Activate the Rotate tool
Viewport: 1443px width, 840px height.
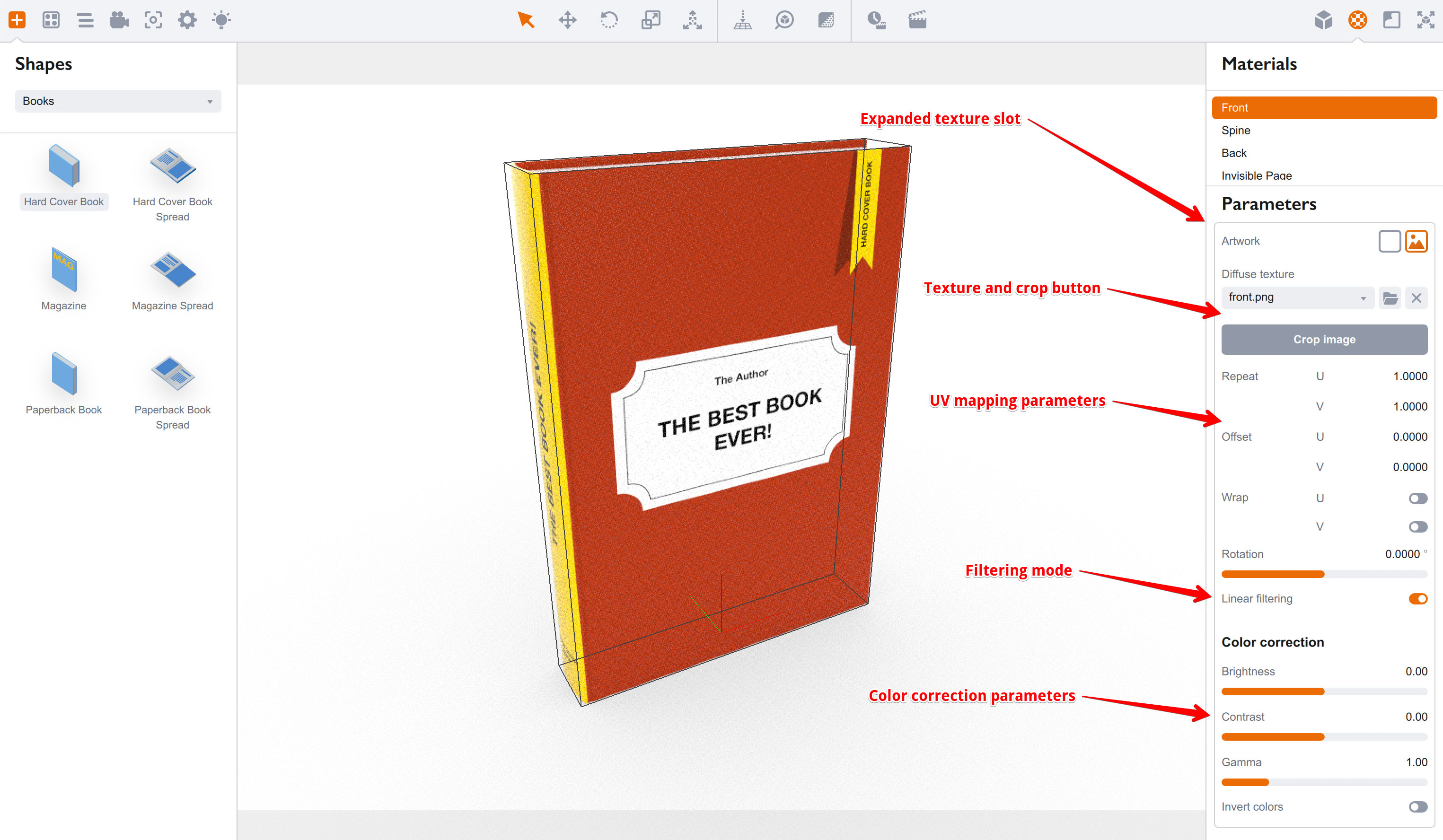pyautogui.click(x=609, y=20)
